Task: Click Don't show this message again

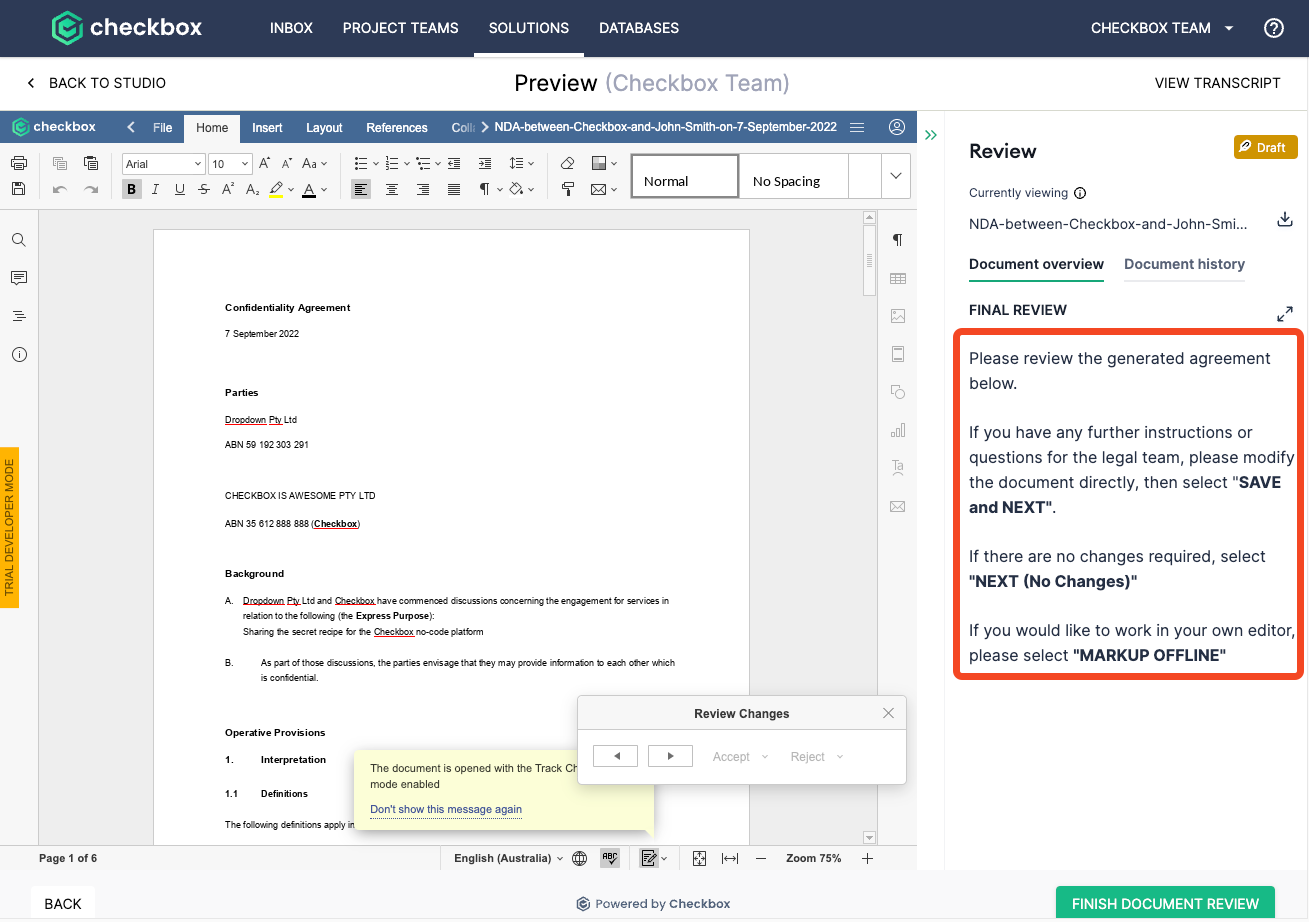Action: pos(446,809)
